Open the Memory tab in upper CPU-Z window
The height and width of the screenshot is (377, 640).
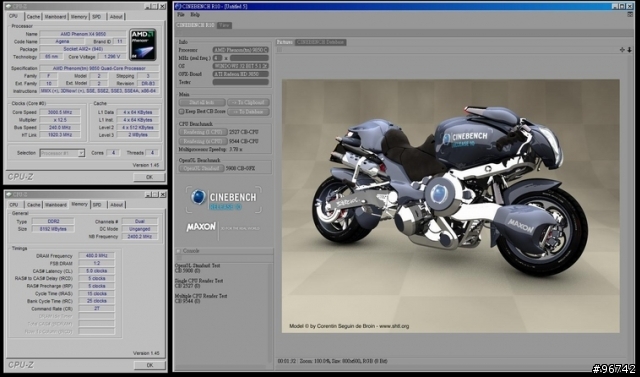[x=79, y=17]
